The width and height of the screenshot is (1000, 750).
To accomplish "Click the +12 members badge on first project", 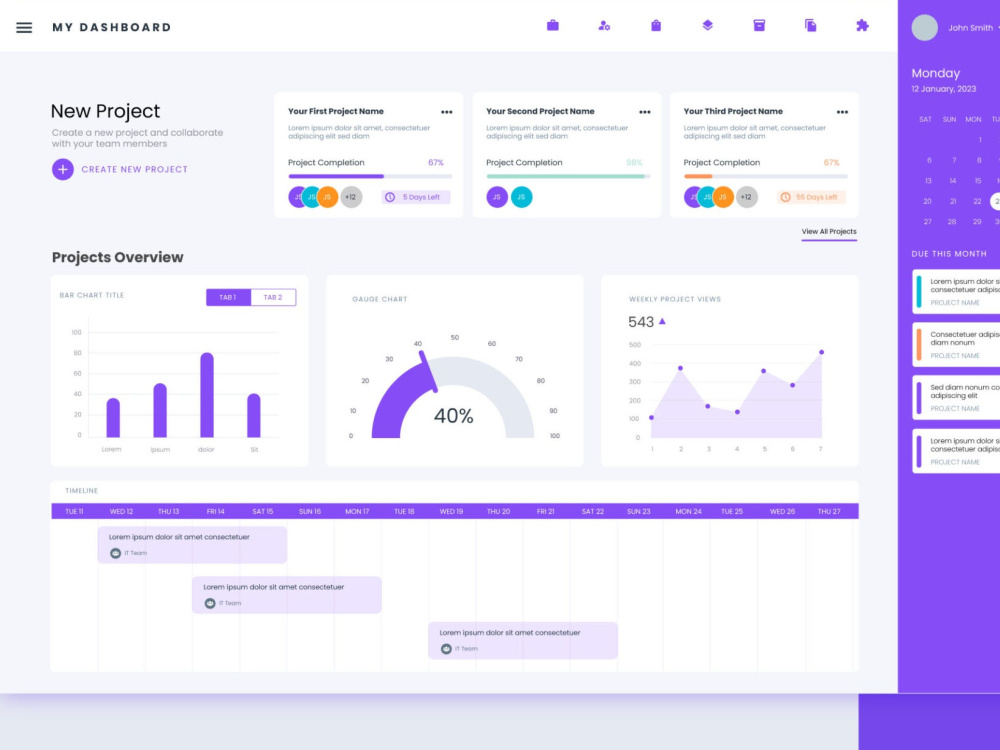I will (x=351, y=197).
